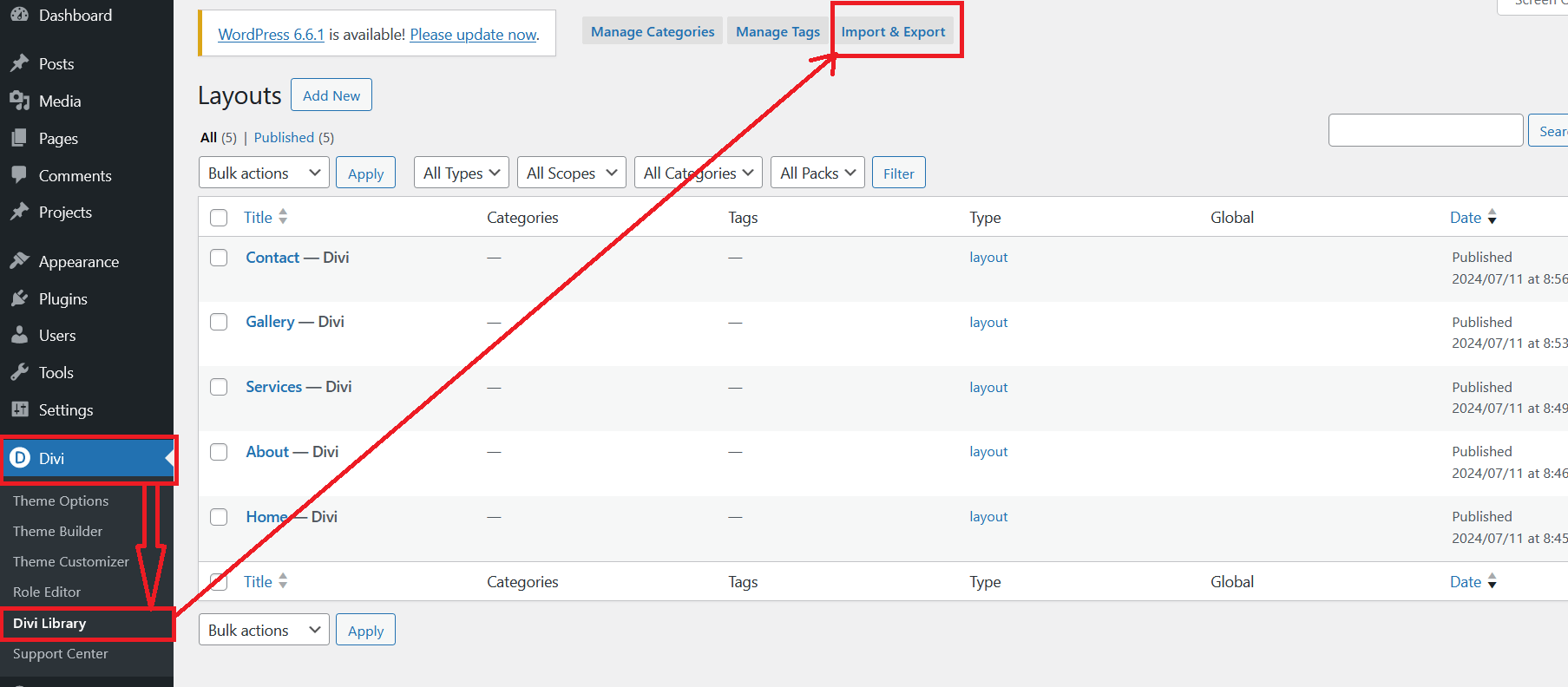The height and width of the screenshot is (687, 1568).
Task: Open Theme Customizer submenu item
Action: pos(71,561)
